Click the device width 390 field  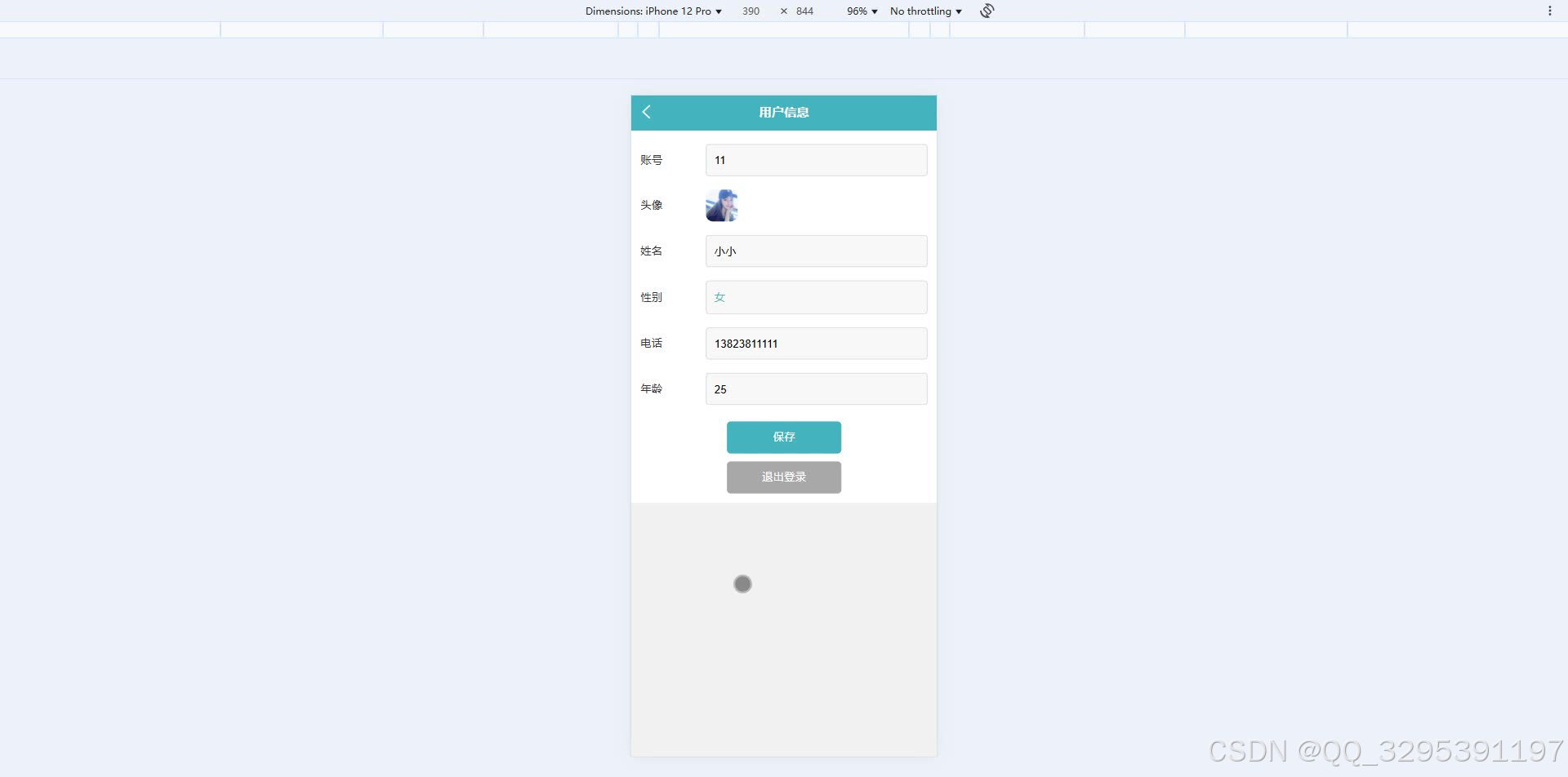click(751, 11)
